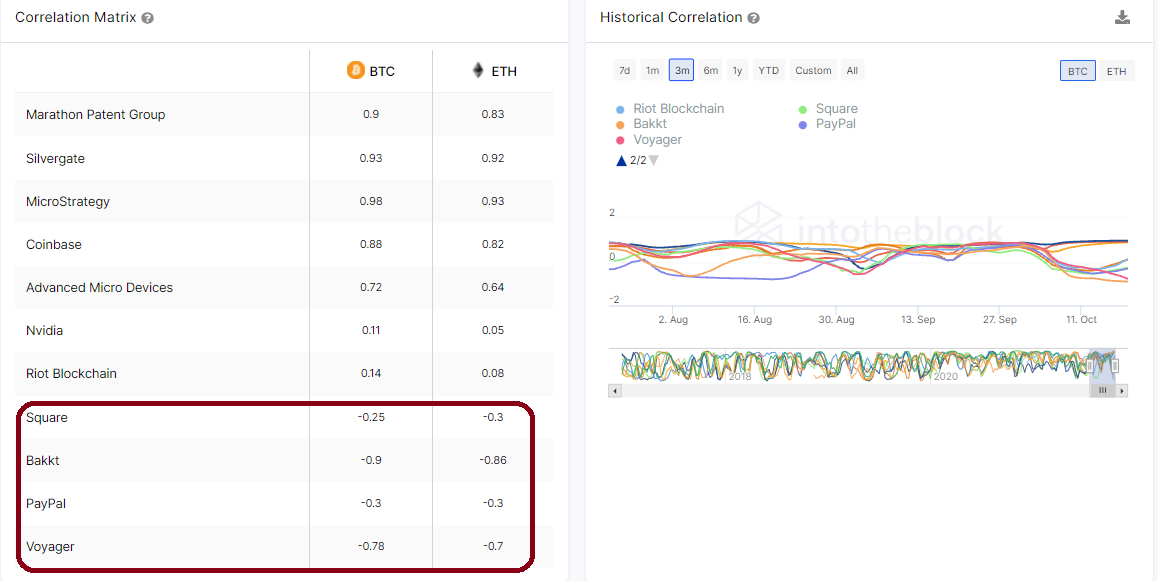Click the Voyager row label in the matrix
Viewport: 1158px width, 581px height.
click(x=50, y=546)
